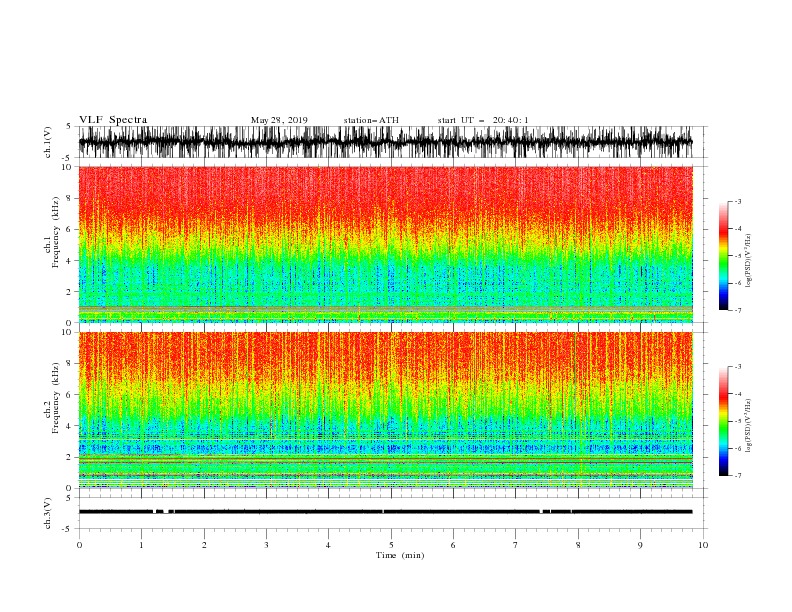Click the "VLF Spectra" title text
This screenshot has height=612, width=792.
pos(113,120)
